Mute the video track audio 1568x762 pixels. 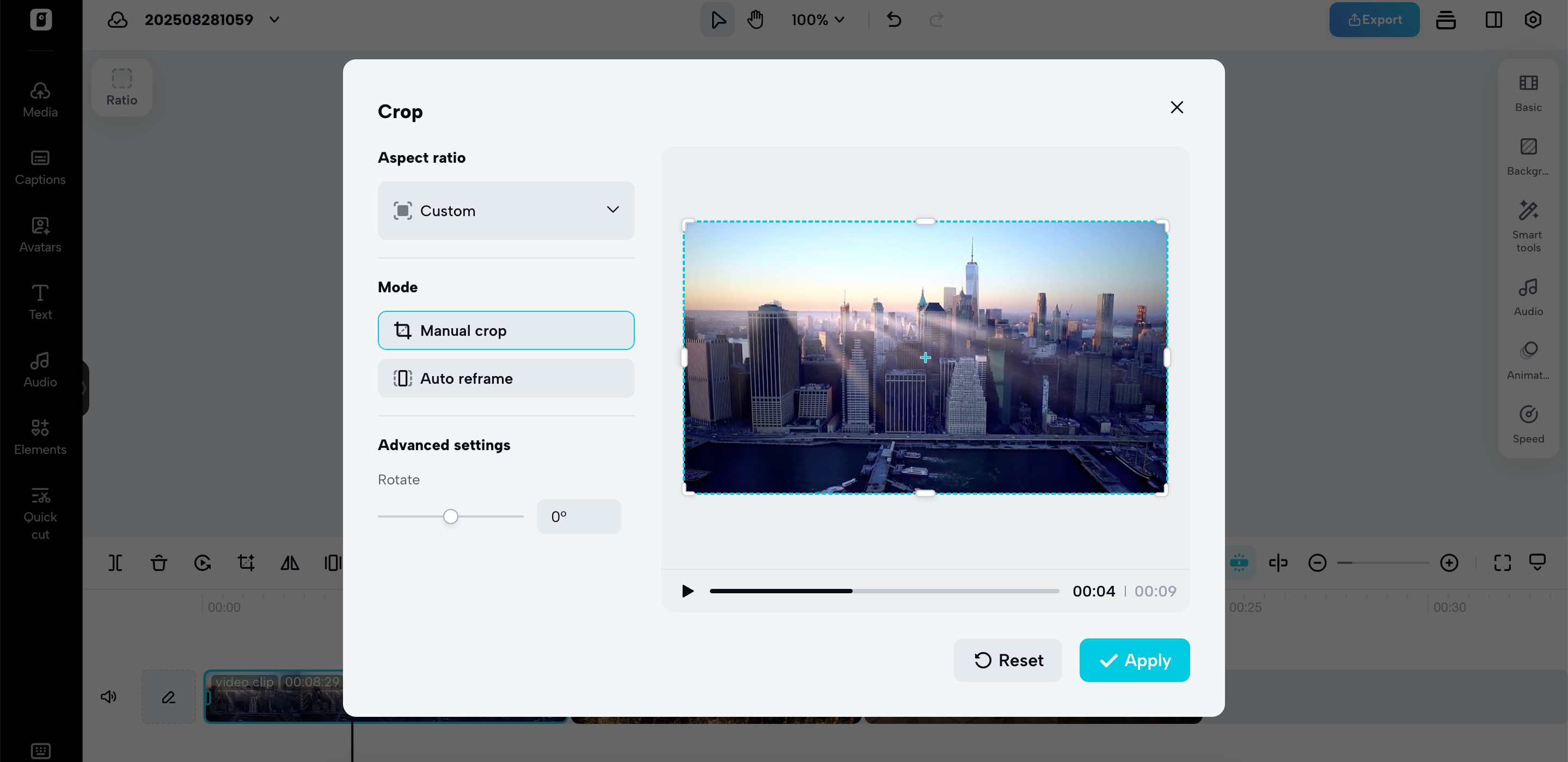(x=108, y=696)
